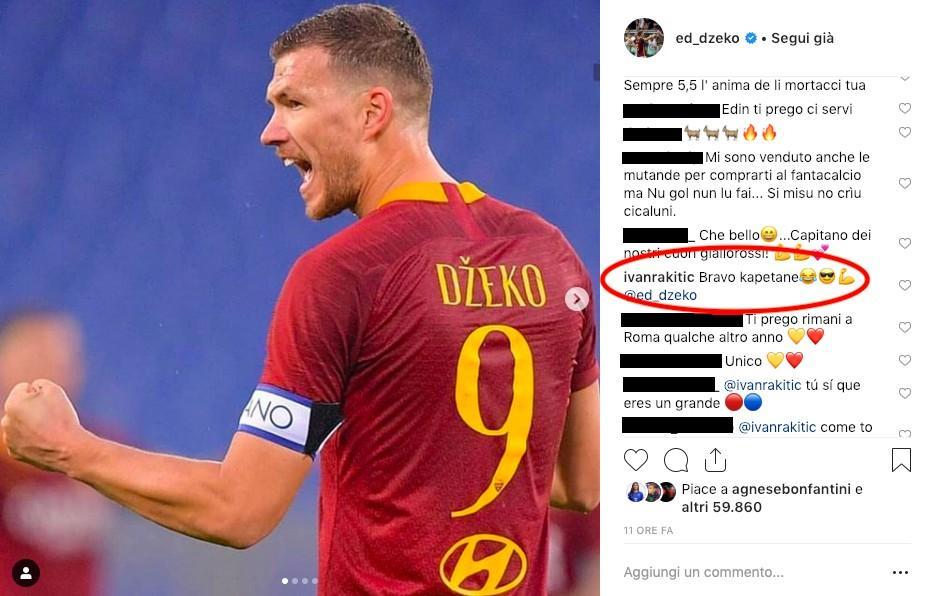Like the post with heart icon
Image resolution: width=932 pixels, height=596 pixels.
pos(635,460)
